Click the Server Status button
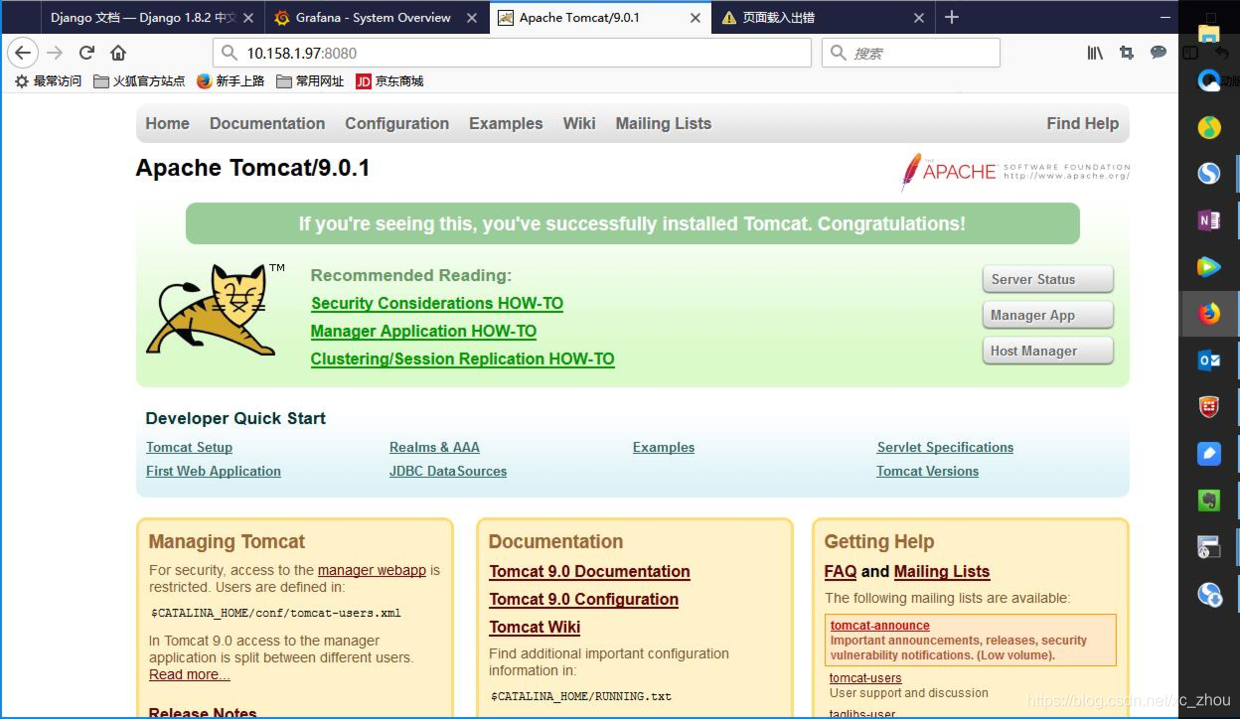Viewport: 1240px width, 719px height. [1048, 279]
